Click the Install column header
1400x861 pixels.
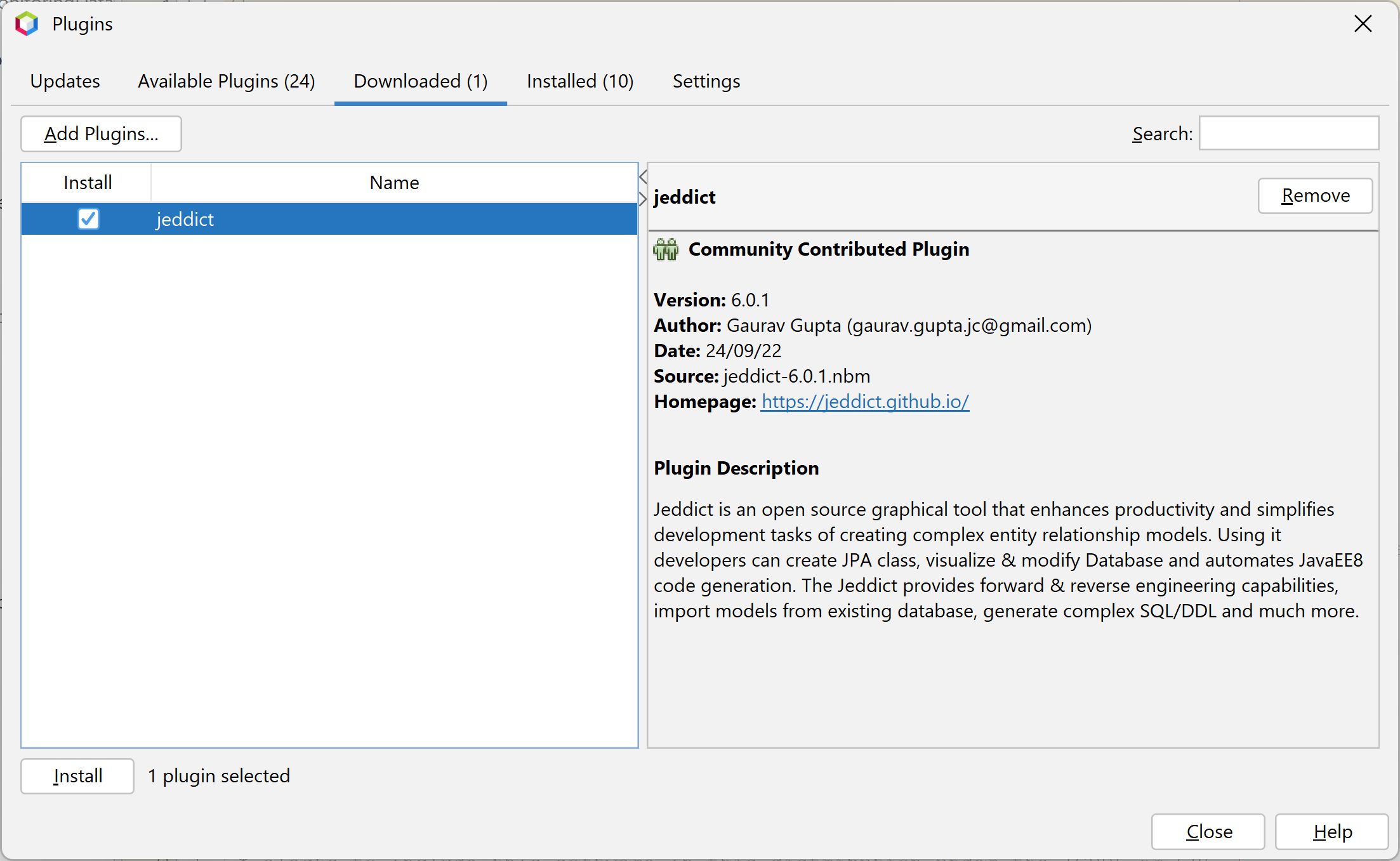pyautogui.click(x=87, y=183)
